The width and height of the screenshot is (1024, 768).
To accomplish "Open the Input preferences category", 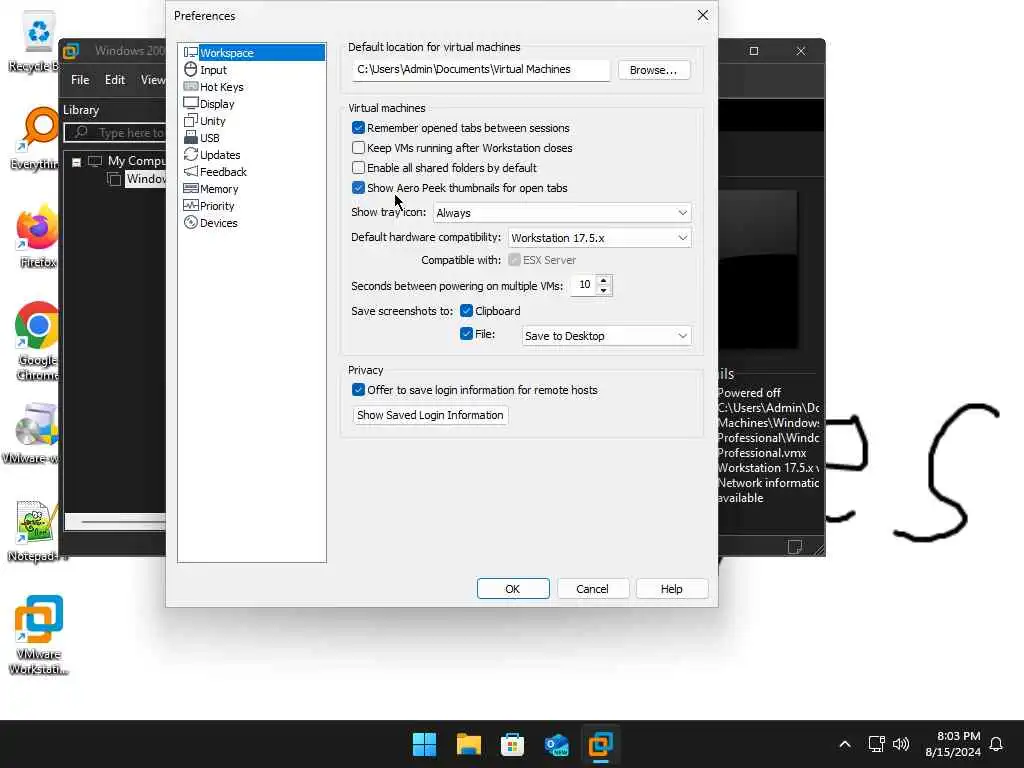I will pyautogui.click(x=214, y=70).
